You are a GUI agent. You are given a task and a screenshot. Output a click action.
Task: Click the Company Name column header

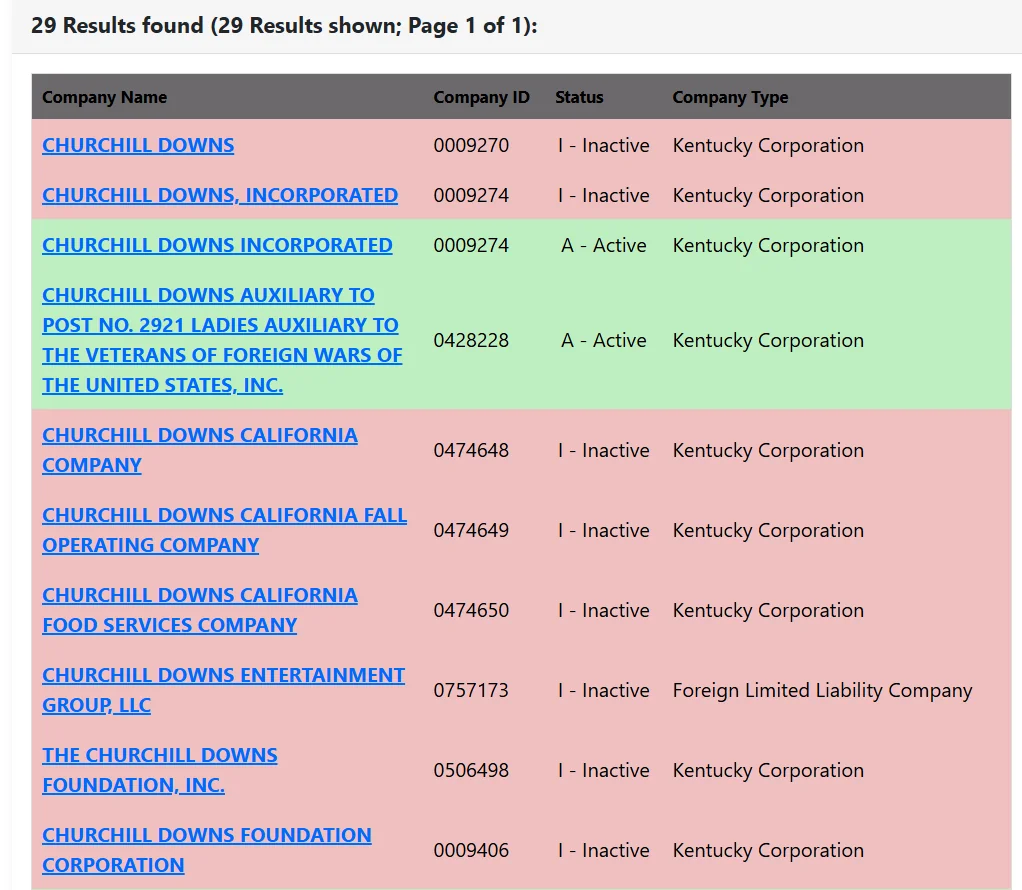click(104, 97)
